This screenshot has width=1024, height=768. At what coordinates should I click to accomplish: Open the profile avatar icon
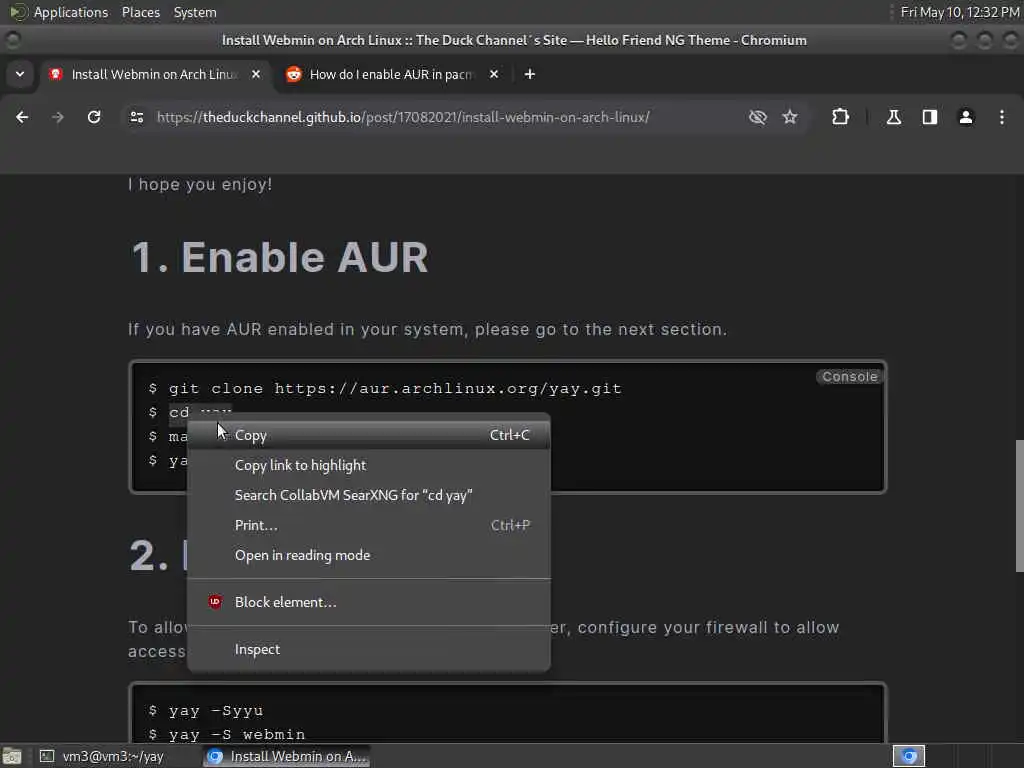tap(966, 117)
